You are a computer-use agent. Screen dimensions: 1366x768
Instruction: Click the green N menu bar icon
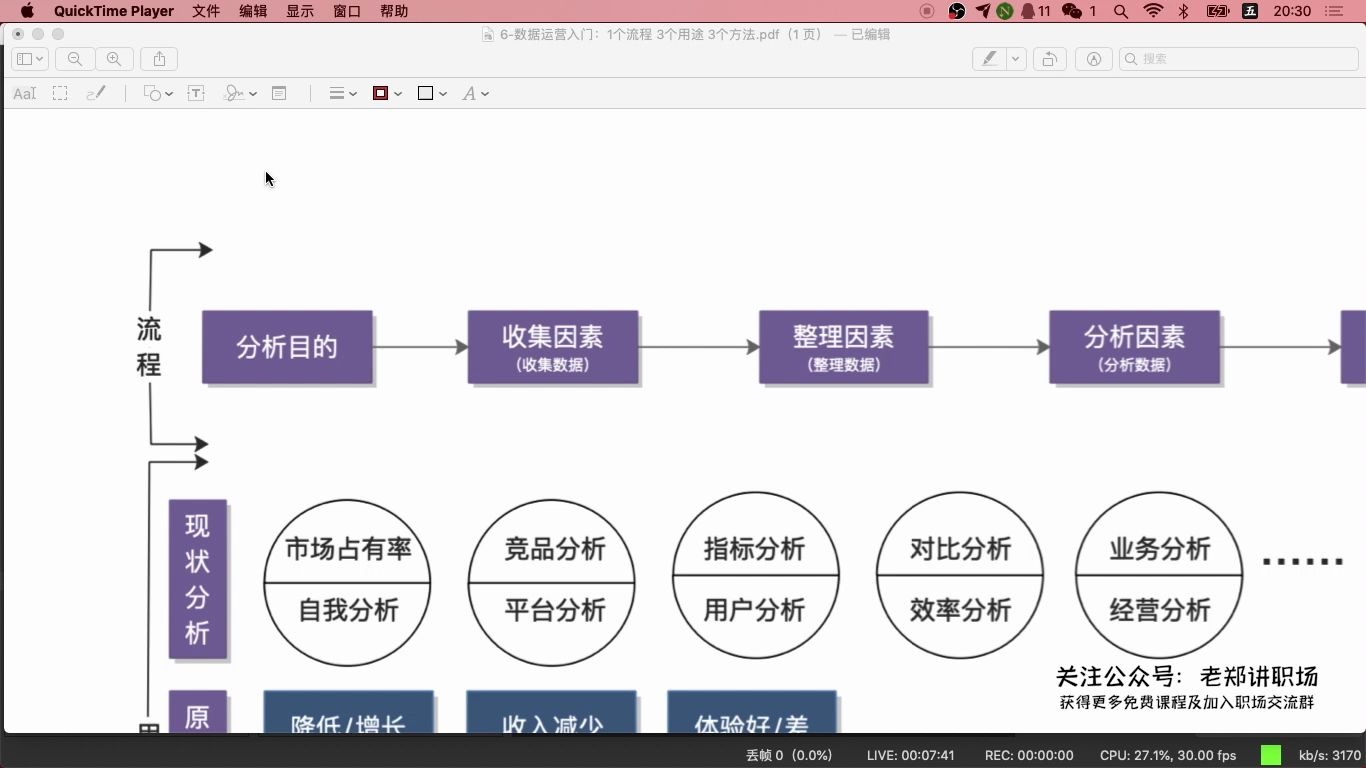(x=1005, y=11)
